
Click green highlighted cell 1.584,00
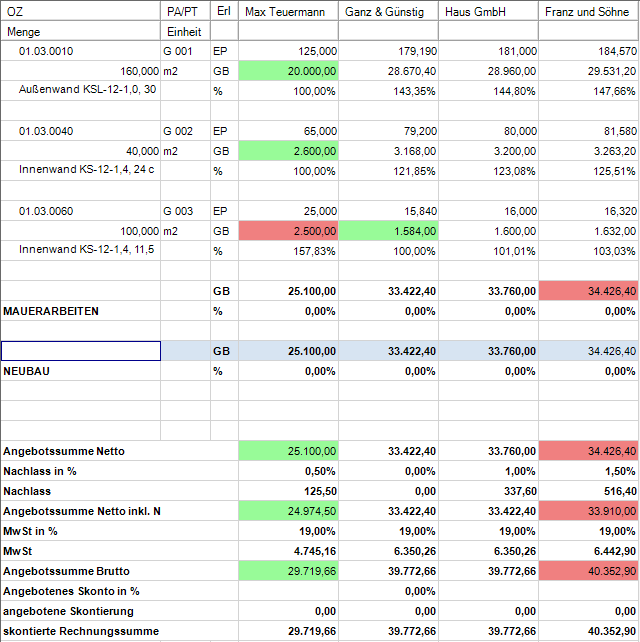click(x=388, y=231)
